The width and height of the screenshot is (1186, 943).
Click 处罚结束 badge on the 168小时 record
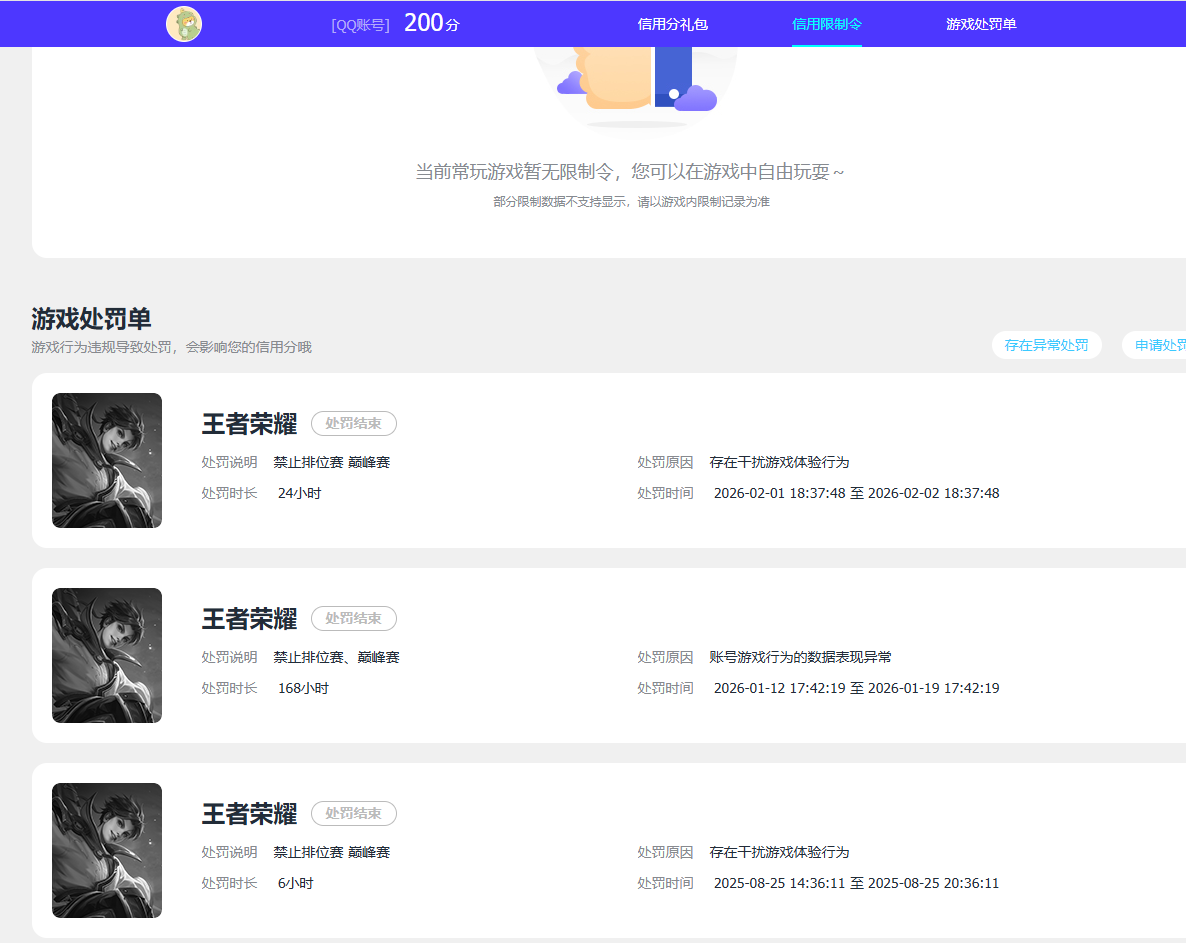pos(354,619)
